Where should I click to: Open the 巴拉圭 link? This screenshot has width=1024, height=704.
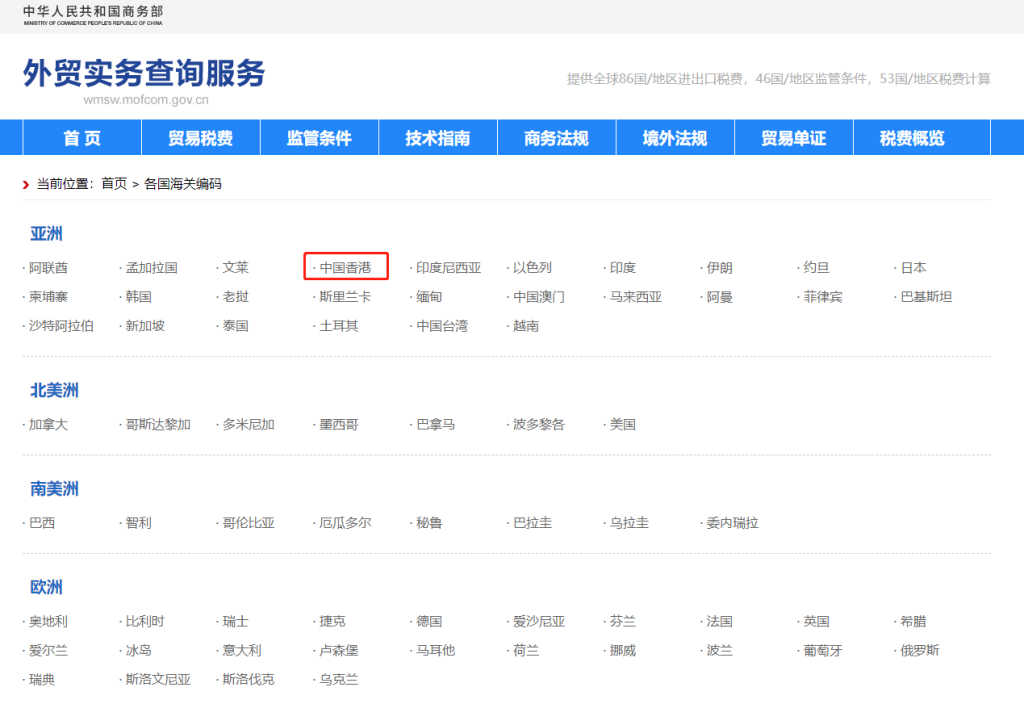coord(532,523)
